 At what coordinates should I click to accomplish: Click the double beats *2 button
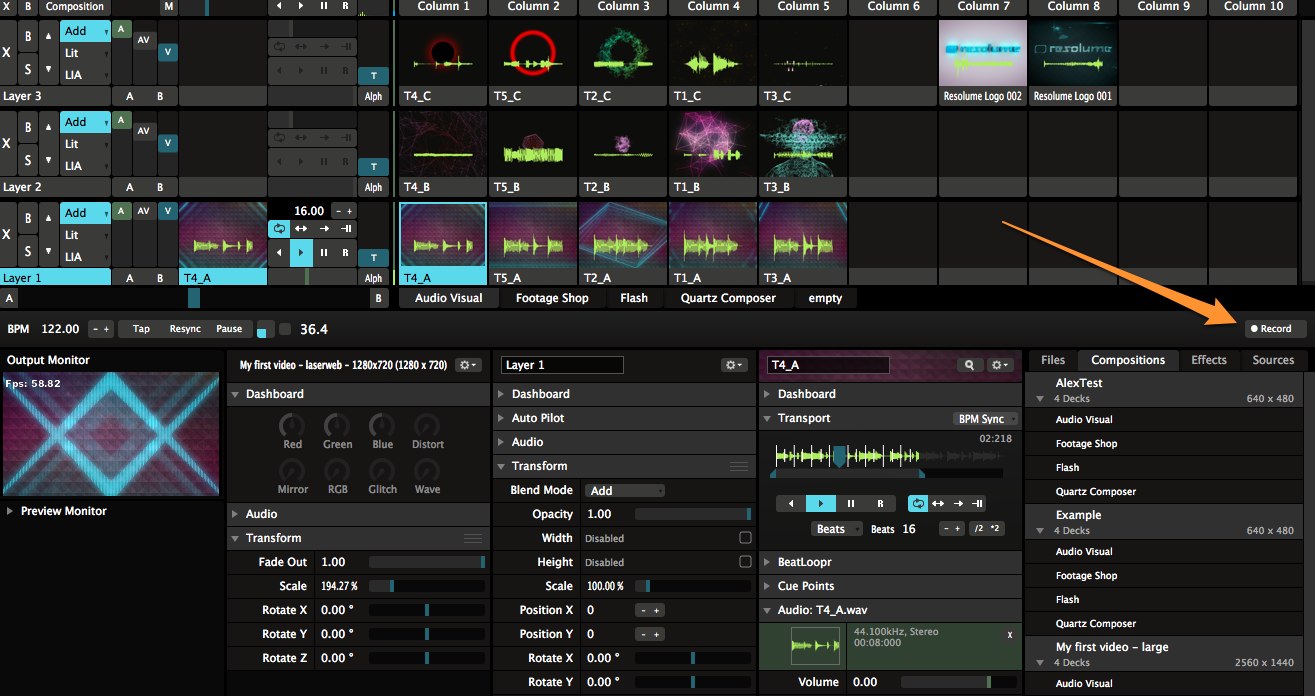pos(996,529)
